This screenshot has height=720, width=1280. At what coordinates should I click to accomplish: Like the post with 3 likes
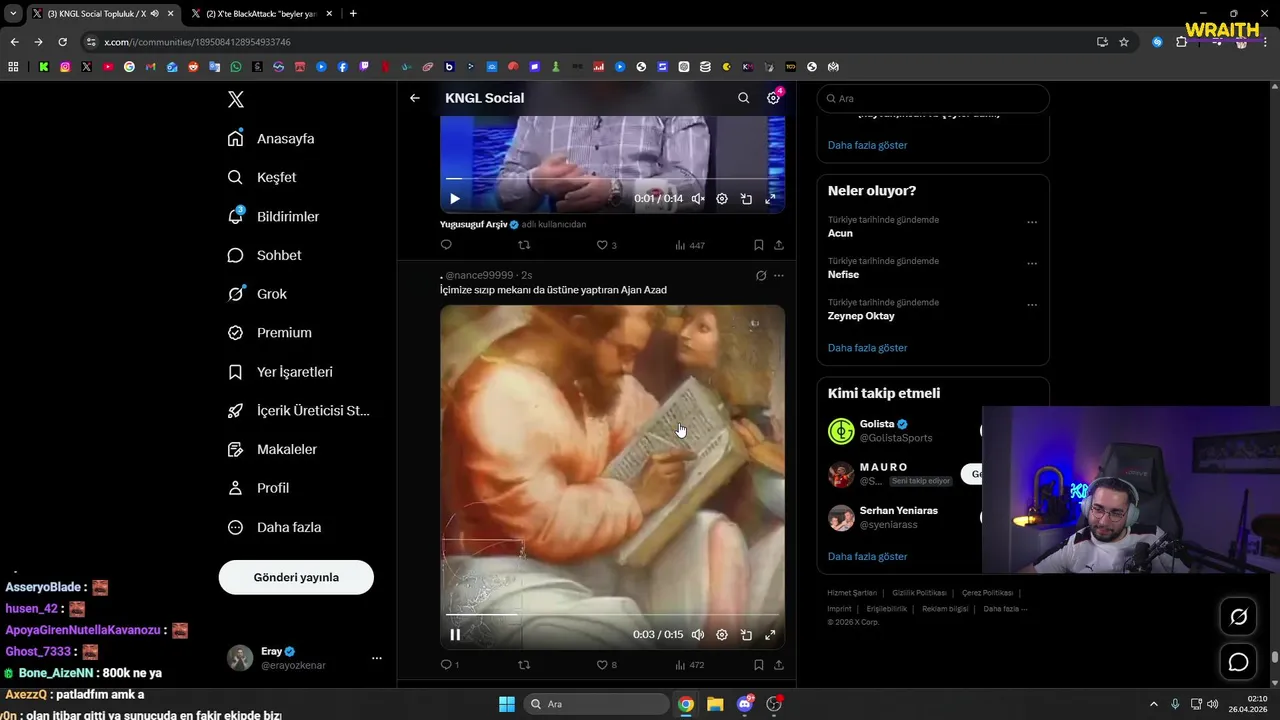(x=606, y=245)
